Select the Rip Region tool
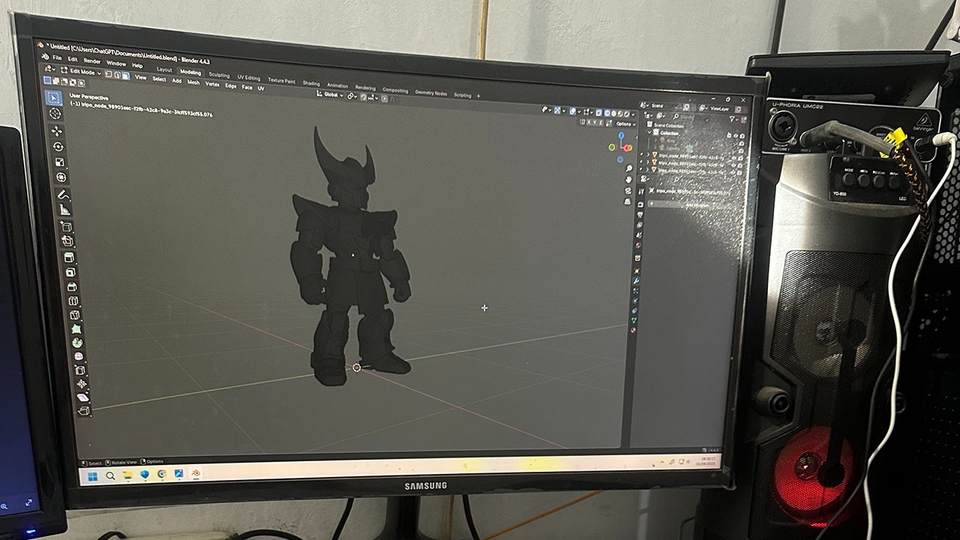Screen dimensions: 960x540 click(83, 410)
